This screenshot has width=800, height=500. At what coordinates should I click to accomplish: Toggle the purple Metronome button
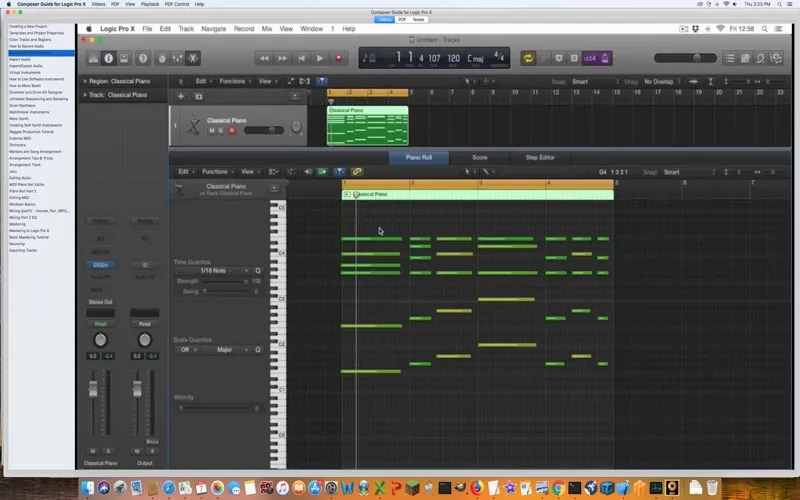coord(605,58)
